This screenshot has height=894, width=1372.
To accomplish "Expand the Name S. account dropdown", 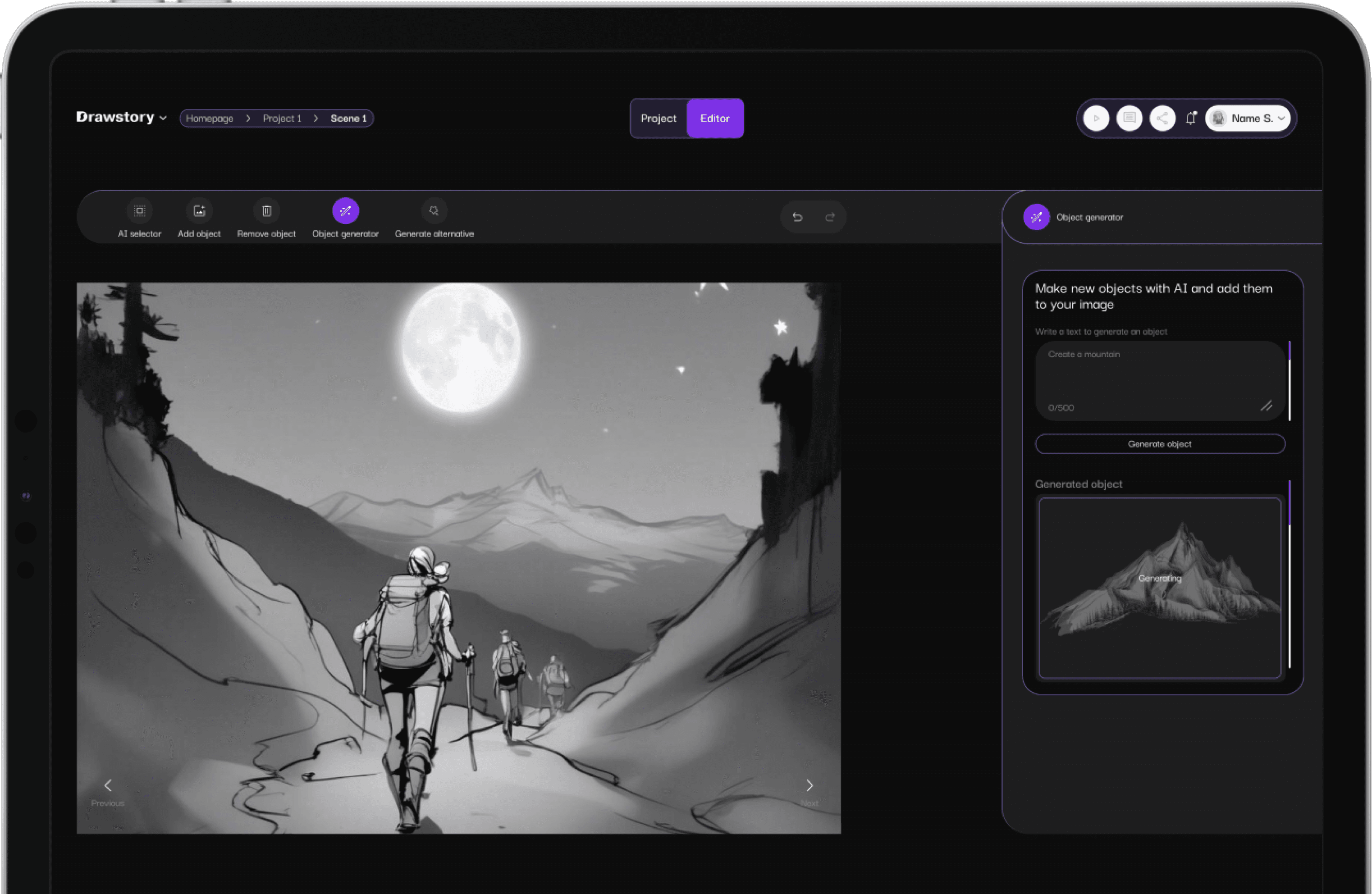I will pos(1248,118).
